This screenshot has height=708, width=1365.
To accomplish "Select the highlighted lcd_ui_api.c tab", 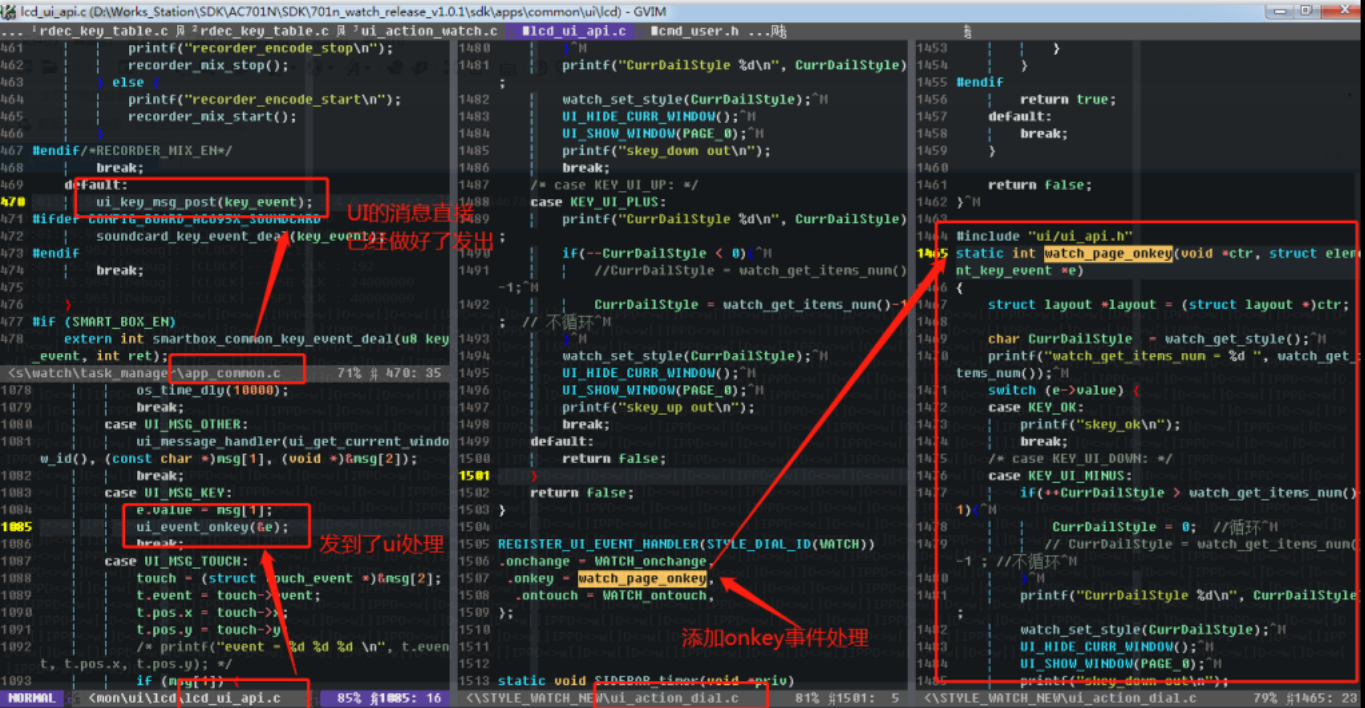I will (574, 30).
